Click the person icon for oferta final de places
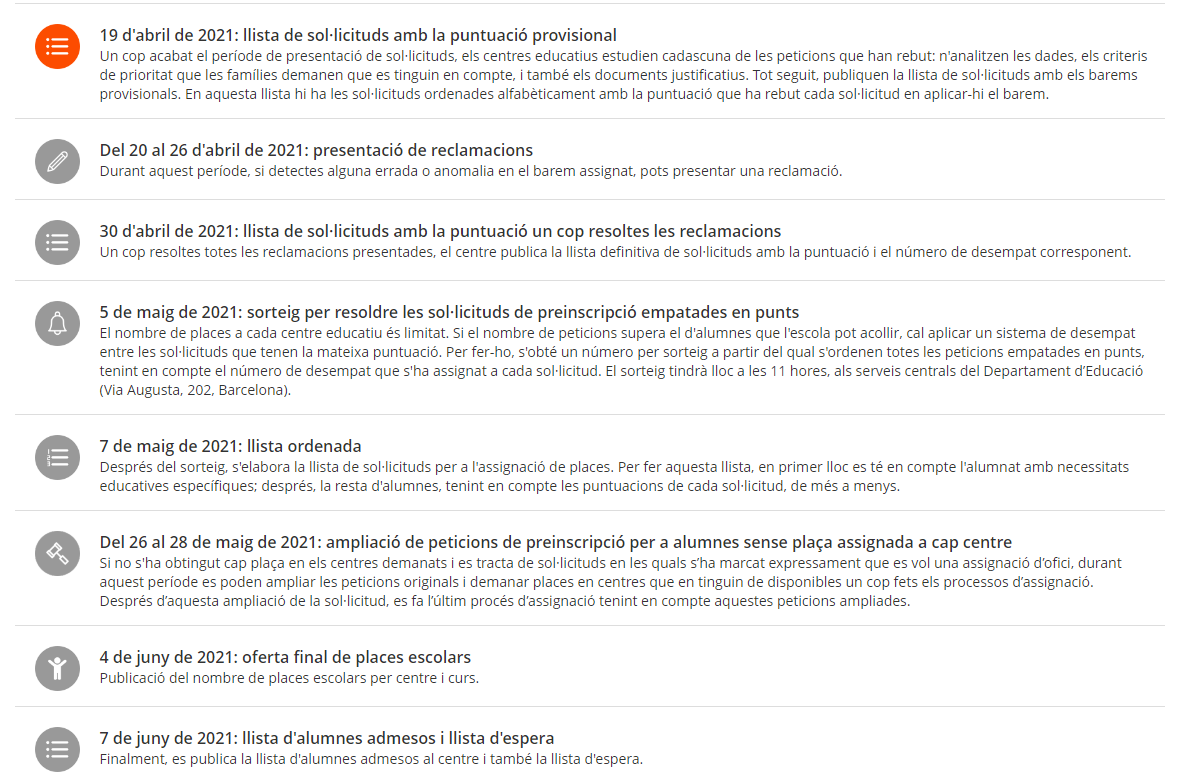The image size is (1181, 783). coord(57,668)
